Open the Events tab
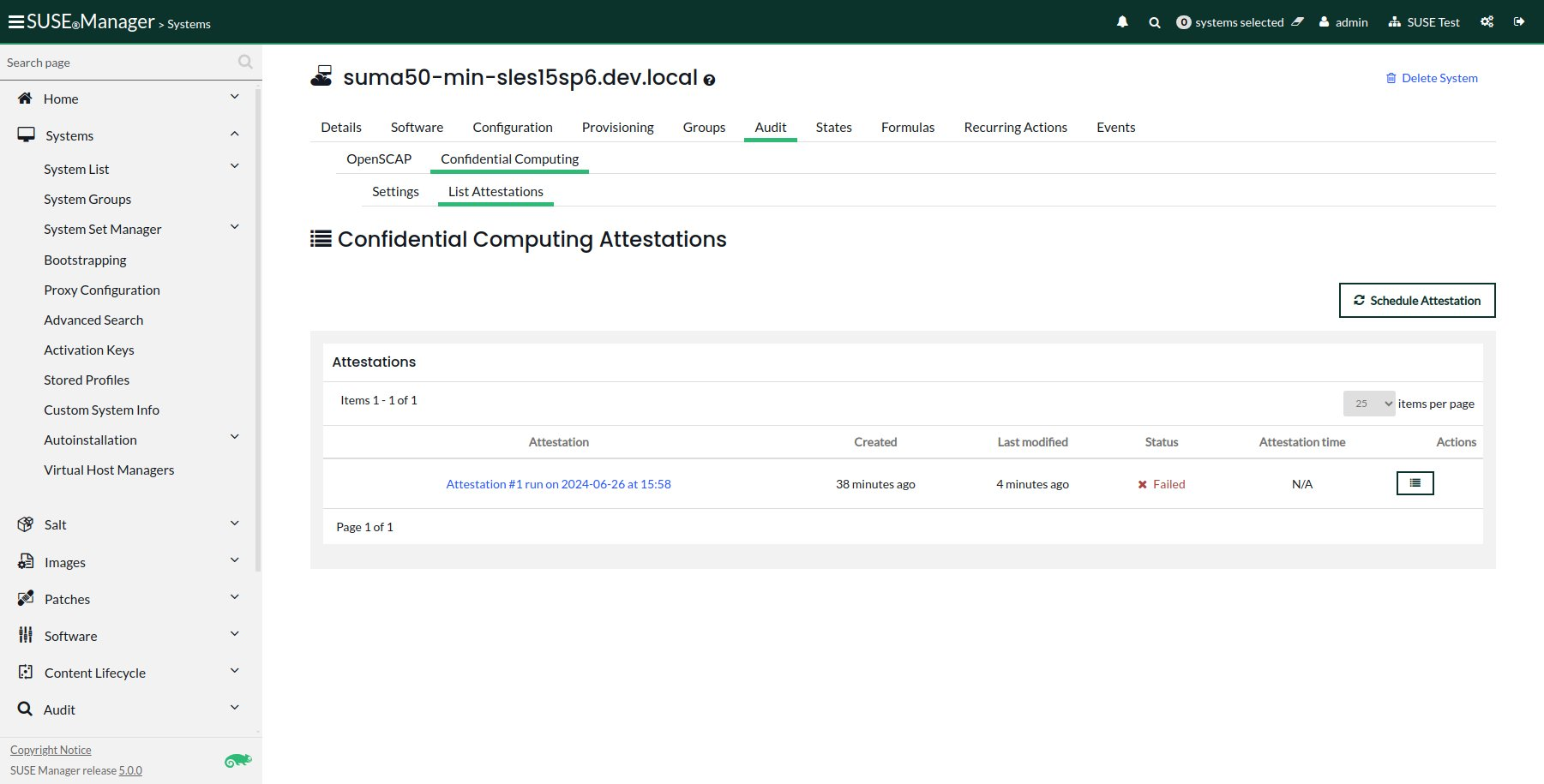Screen dimensions: 1544x784 pyautogui.click(x=1115, y=127)
